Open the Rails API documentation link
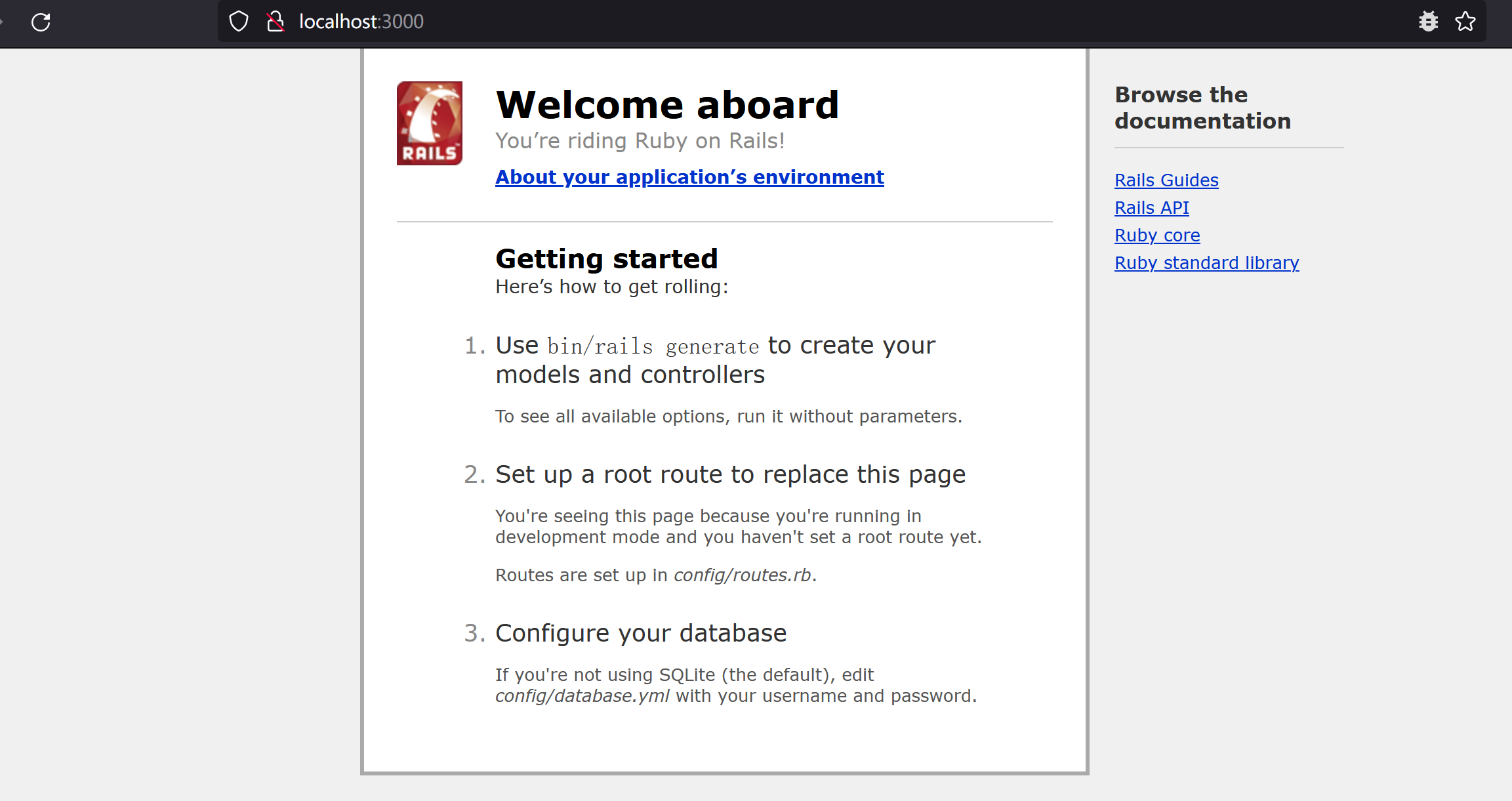The width and height of the screenshot is (1512, 801). point(1151,208)
